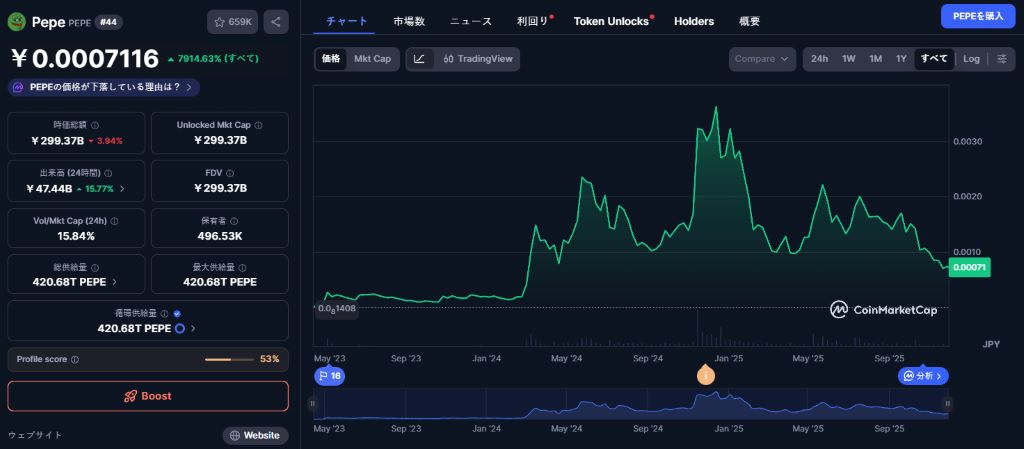Toggle Log scale on chart
Screen dimensions: 1024x449
[971, 59]
